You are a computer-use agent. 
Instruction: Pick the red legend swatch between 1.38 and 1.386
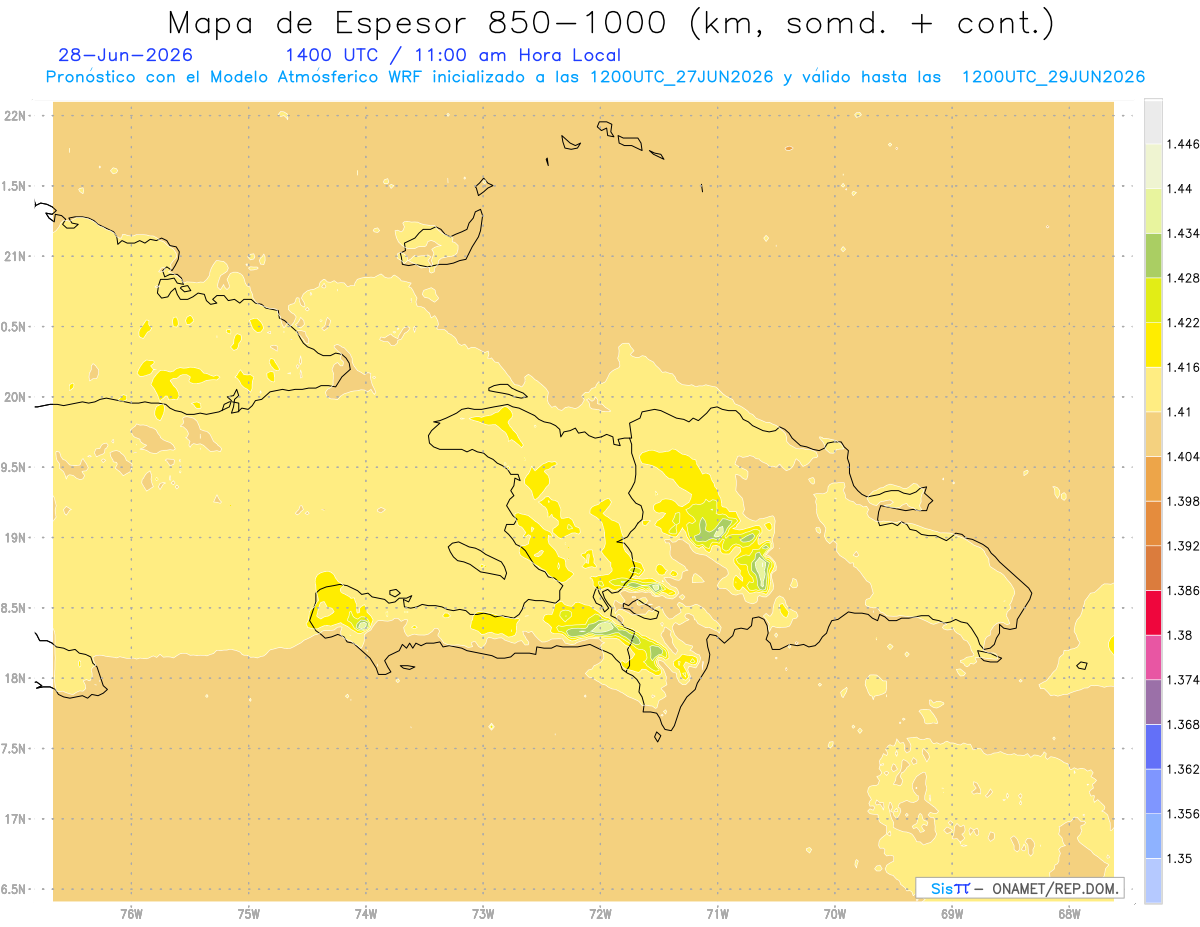[1153, 612]
